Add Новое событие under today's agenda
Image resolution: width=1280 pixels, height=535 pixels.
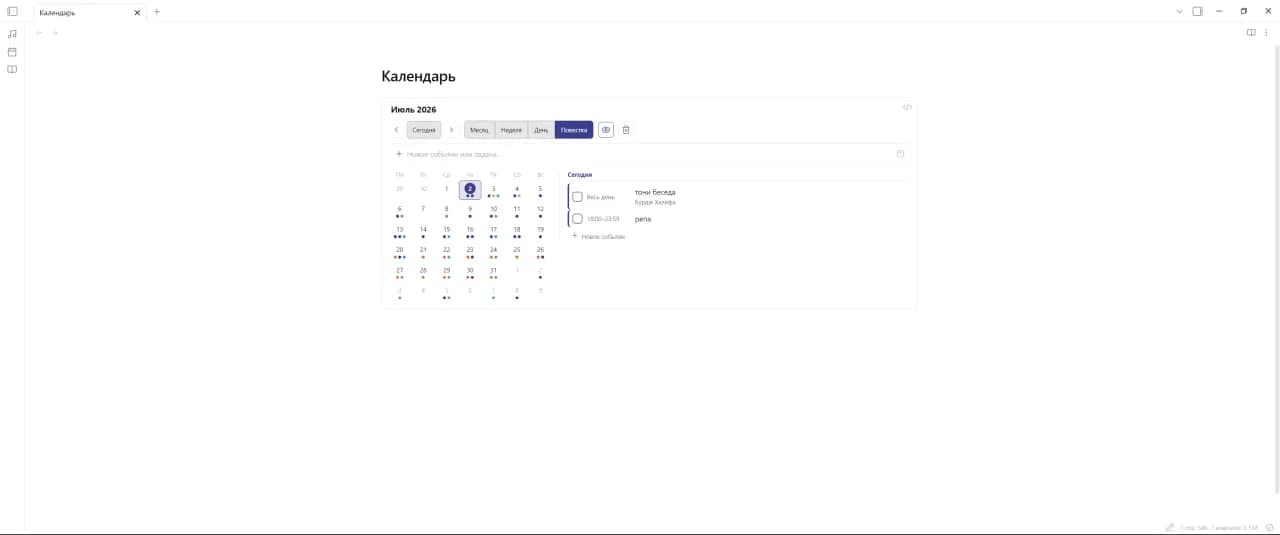tap(598, 236)
